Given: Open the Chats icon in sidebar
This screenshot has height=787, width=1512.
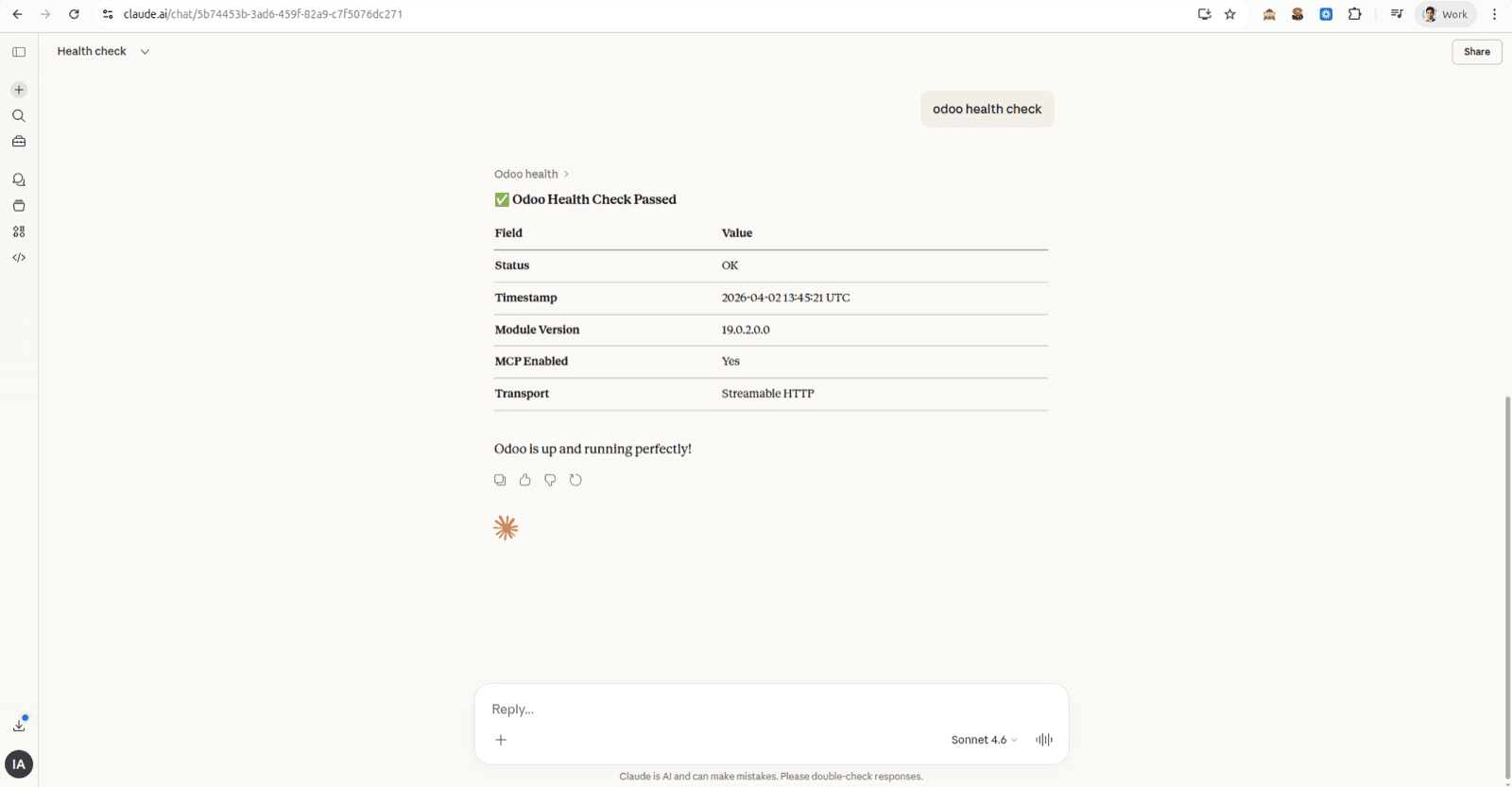Looking at the screenshot, I should click(19, 180).
